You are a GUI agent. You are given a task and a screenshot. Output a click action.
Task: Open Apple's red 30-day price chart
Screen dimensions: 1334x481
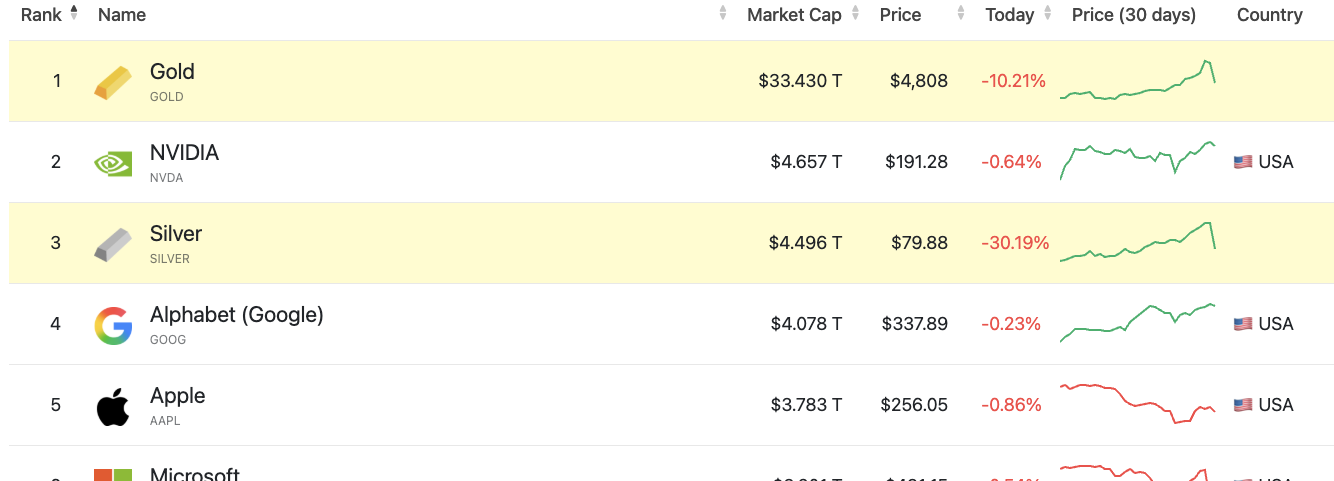coord(1138,404)
